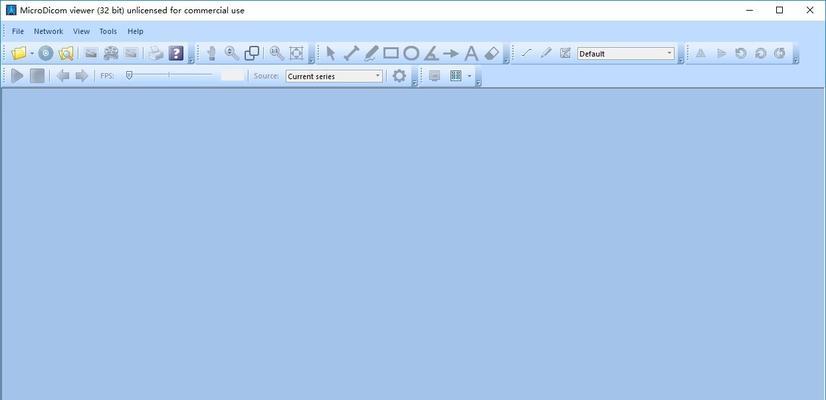The height and width of the screenshot is (400, 826).
Task: Open the Help menu
Action: coord(135,31)
